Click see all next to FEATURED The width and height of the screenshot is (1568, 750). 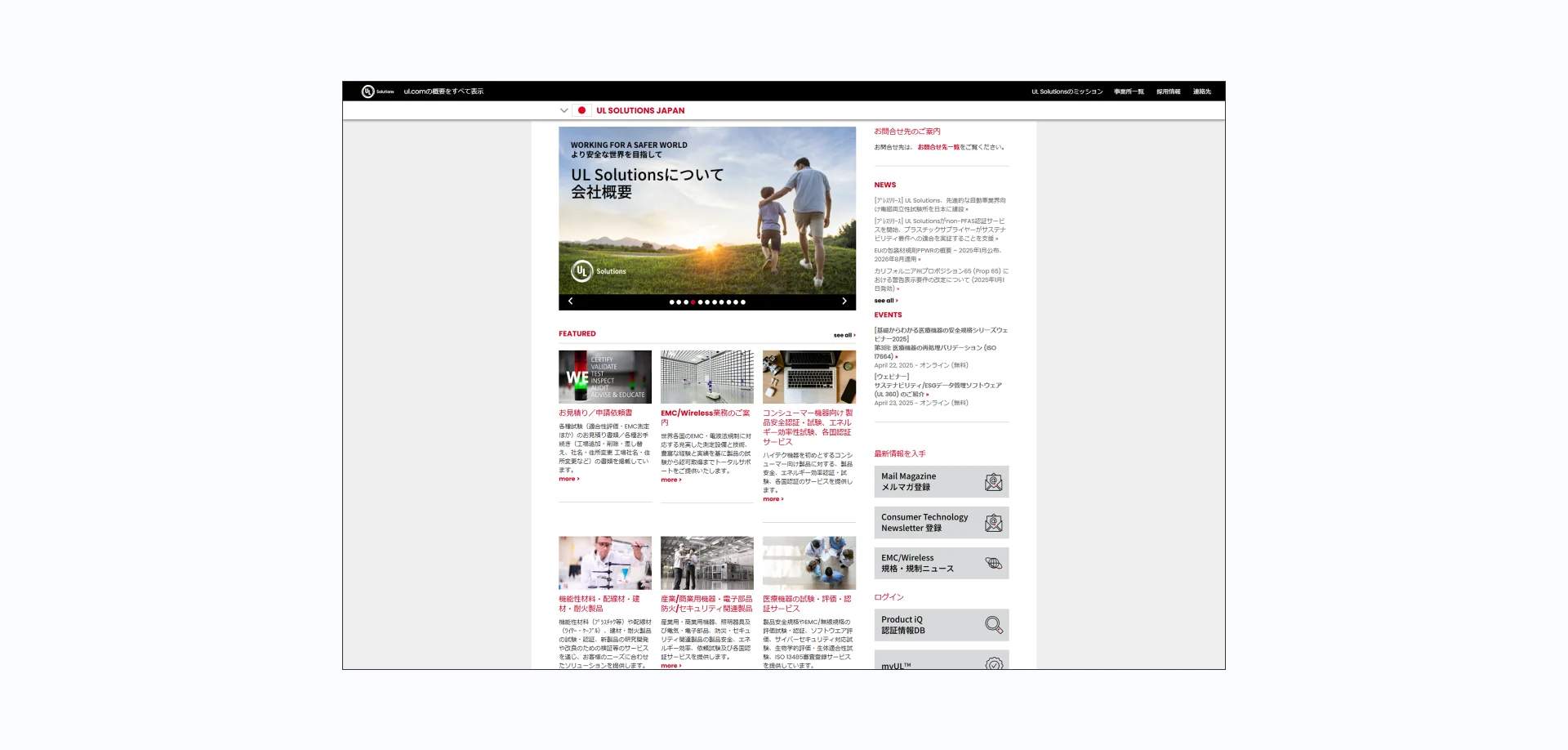tap(844, 335)
